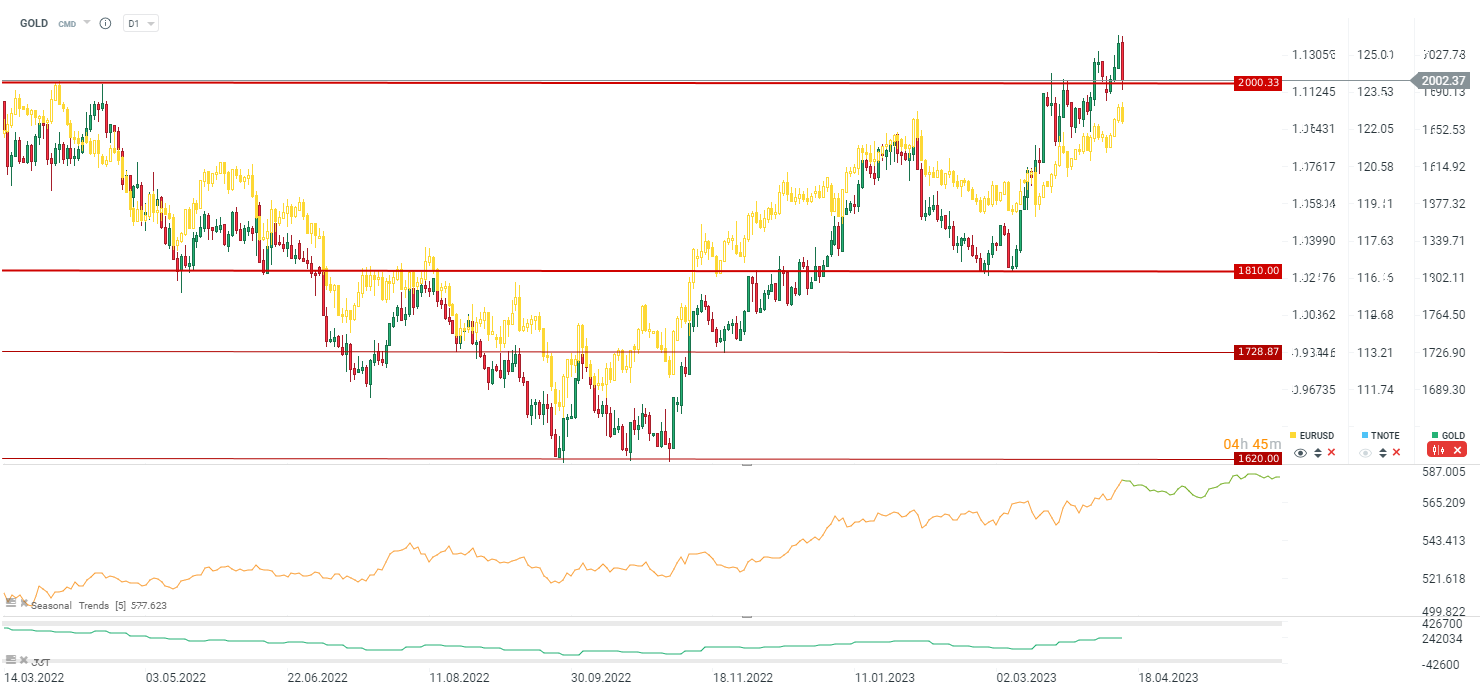Remove the Seasonal Trends indicator
The image size is (1482, 694).
24,603
